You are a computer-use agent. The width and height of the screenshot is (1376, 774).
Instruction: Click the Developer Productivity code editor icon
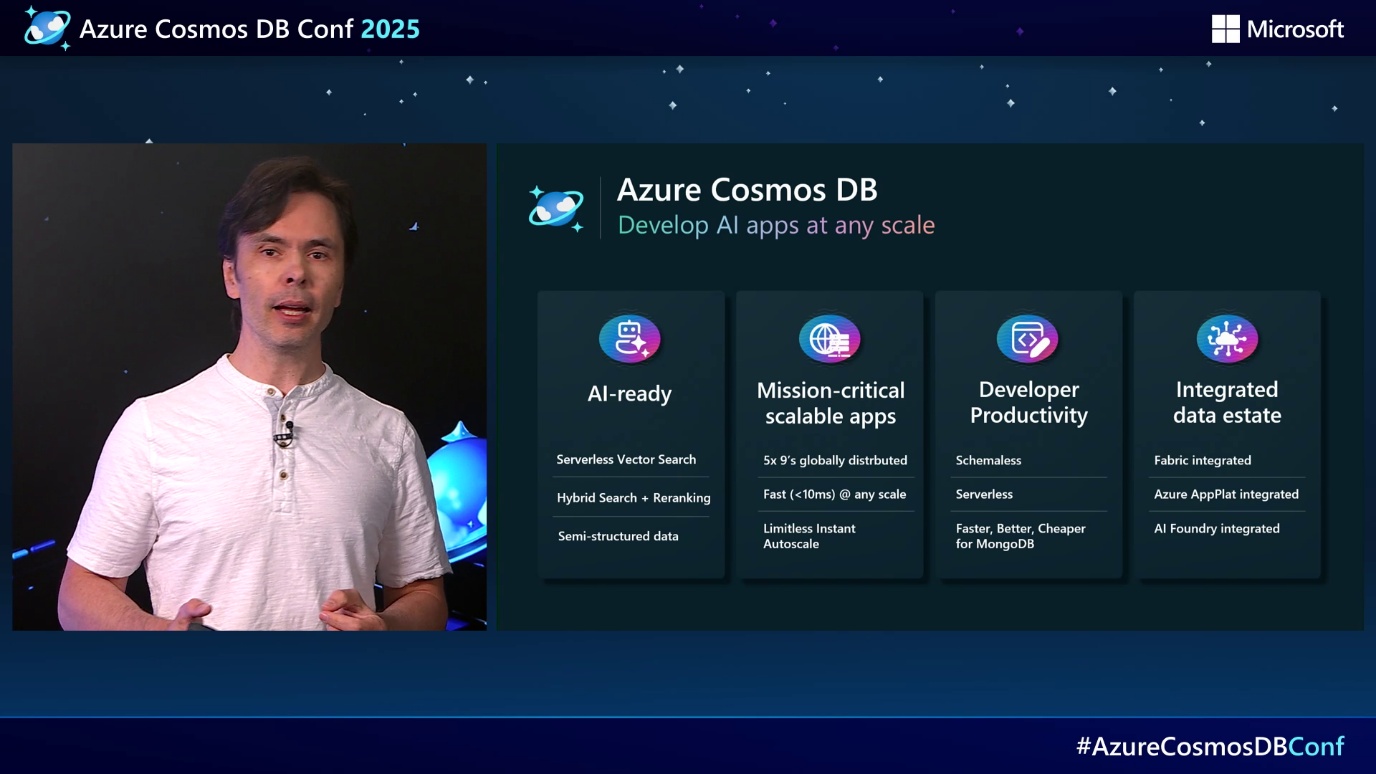pyautogui.click(x=1028, y=339)
